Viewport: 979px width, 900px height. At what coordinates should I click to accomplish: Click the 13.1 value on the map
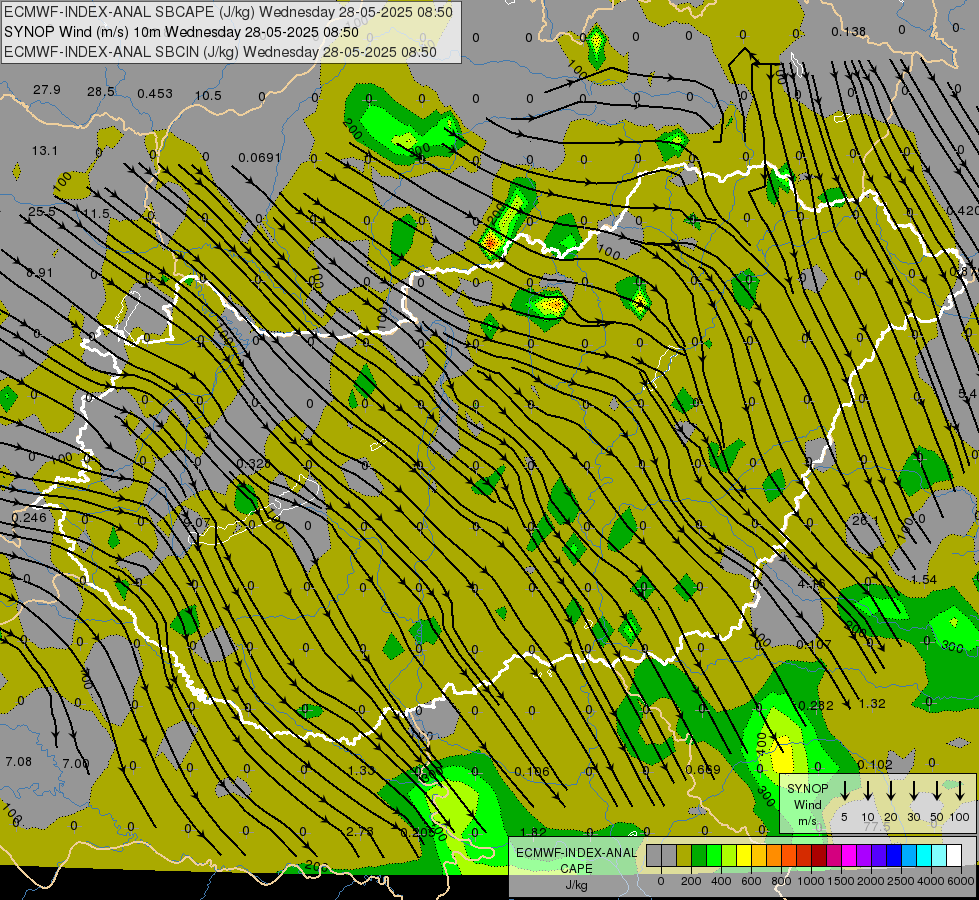[x=45, y=151]
